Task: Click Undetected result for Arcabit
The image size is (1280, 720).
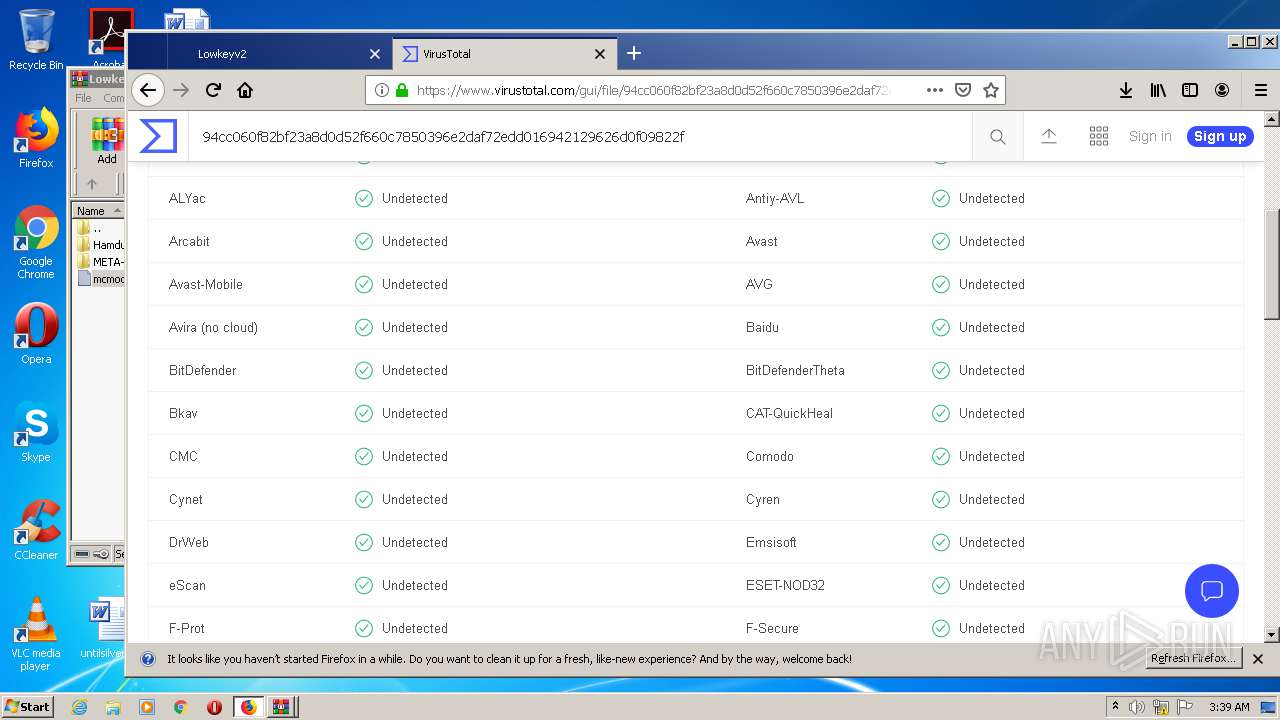Action: click(x=415, y=241)
